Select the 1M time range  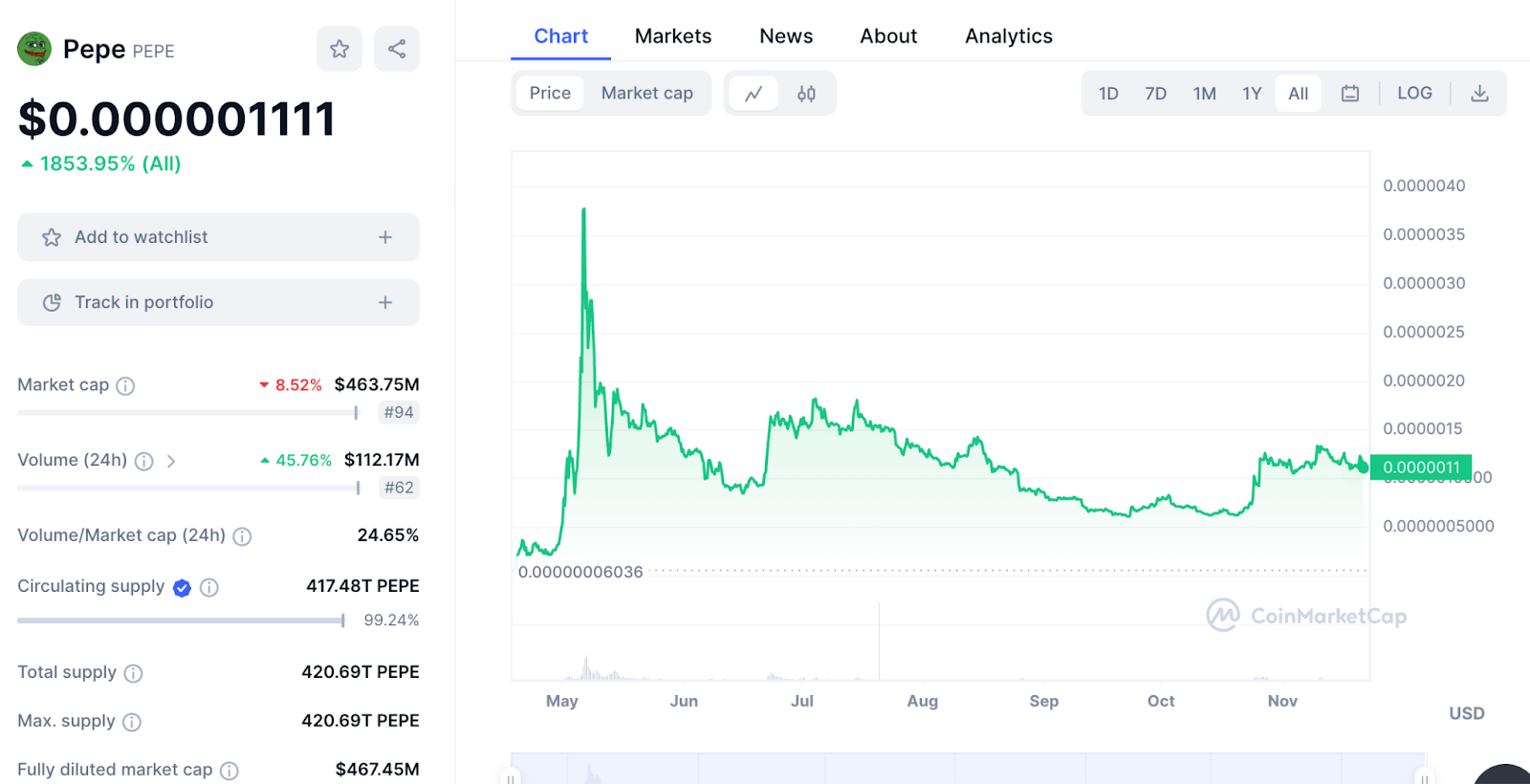pyautogui.click(x=1205, y=94)
